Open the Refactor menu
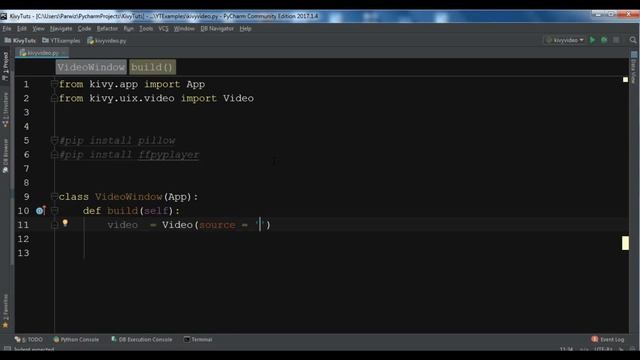Screen dimensions: 640x360 107,29
